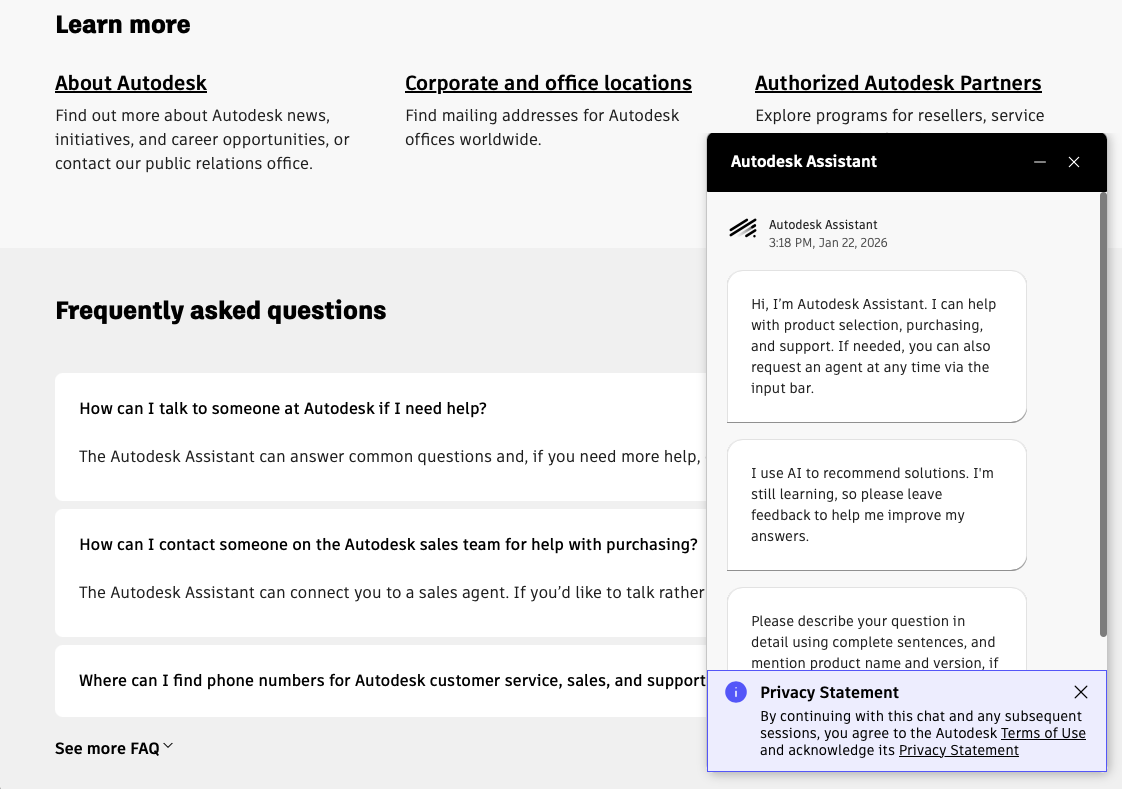Image resolution: width=1122 pixels, height=789 pixels.
Task: Click the Autodesk logo in the chat
Action: pyautogui.click(x=743, y=229)
